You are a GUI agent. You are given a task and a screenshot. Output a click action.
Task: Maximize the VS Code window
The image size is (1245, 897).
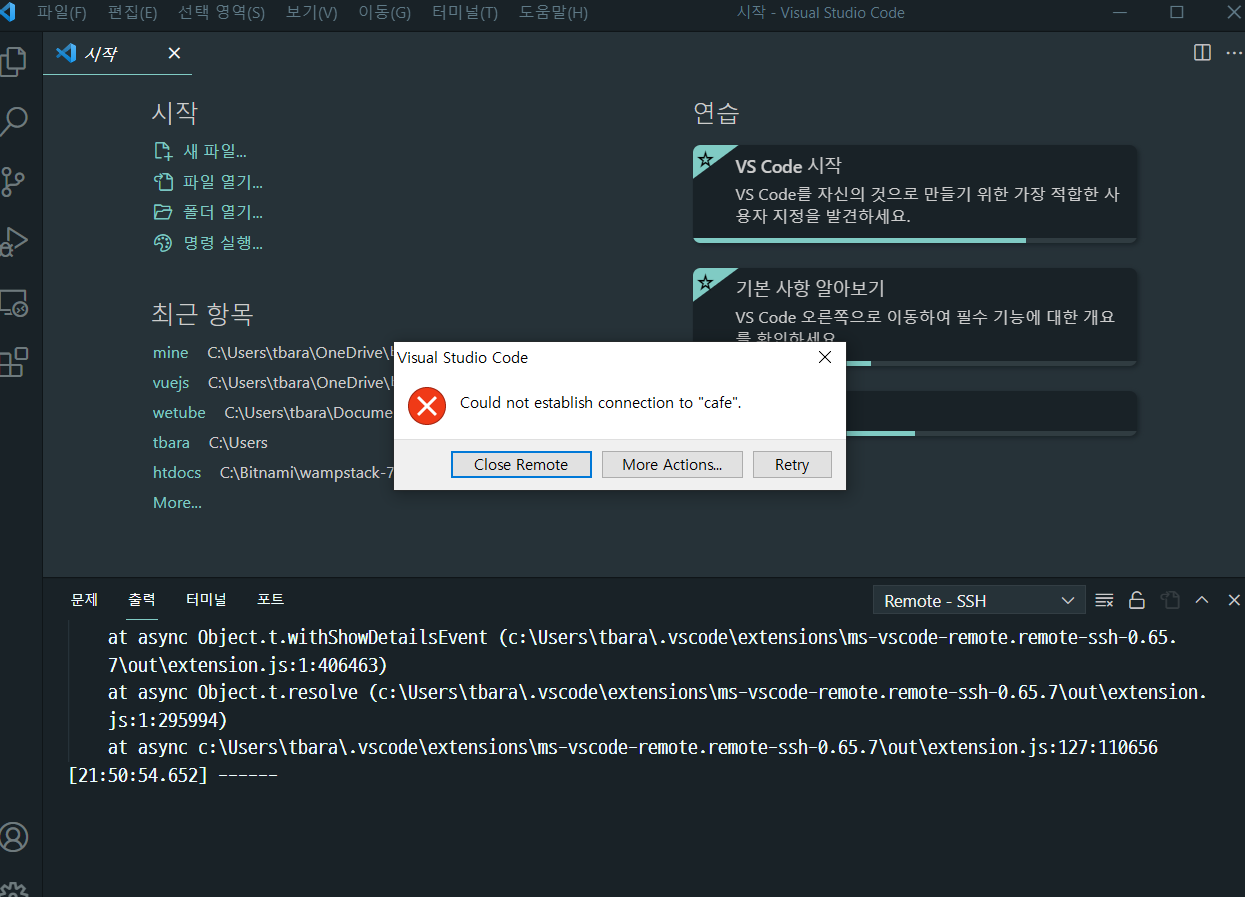pyautogui.click(x=1177, y=13)
